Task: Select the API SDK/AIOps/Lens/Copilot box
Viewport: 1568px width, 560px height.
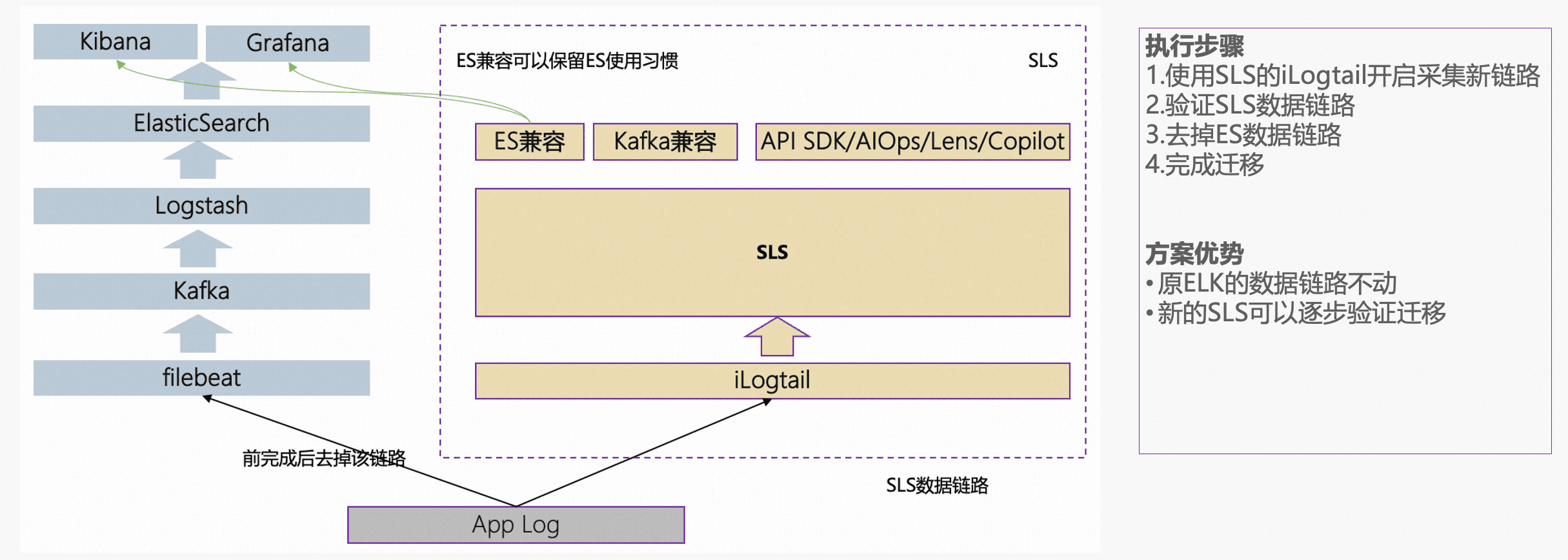Action: pos(912,141)
